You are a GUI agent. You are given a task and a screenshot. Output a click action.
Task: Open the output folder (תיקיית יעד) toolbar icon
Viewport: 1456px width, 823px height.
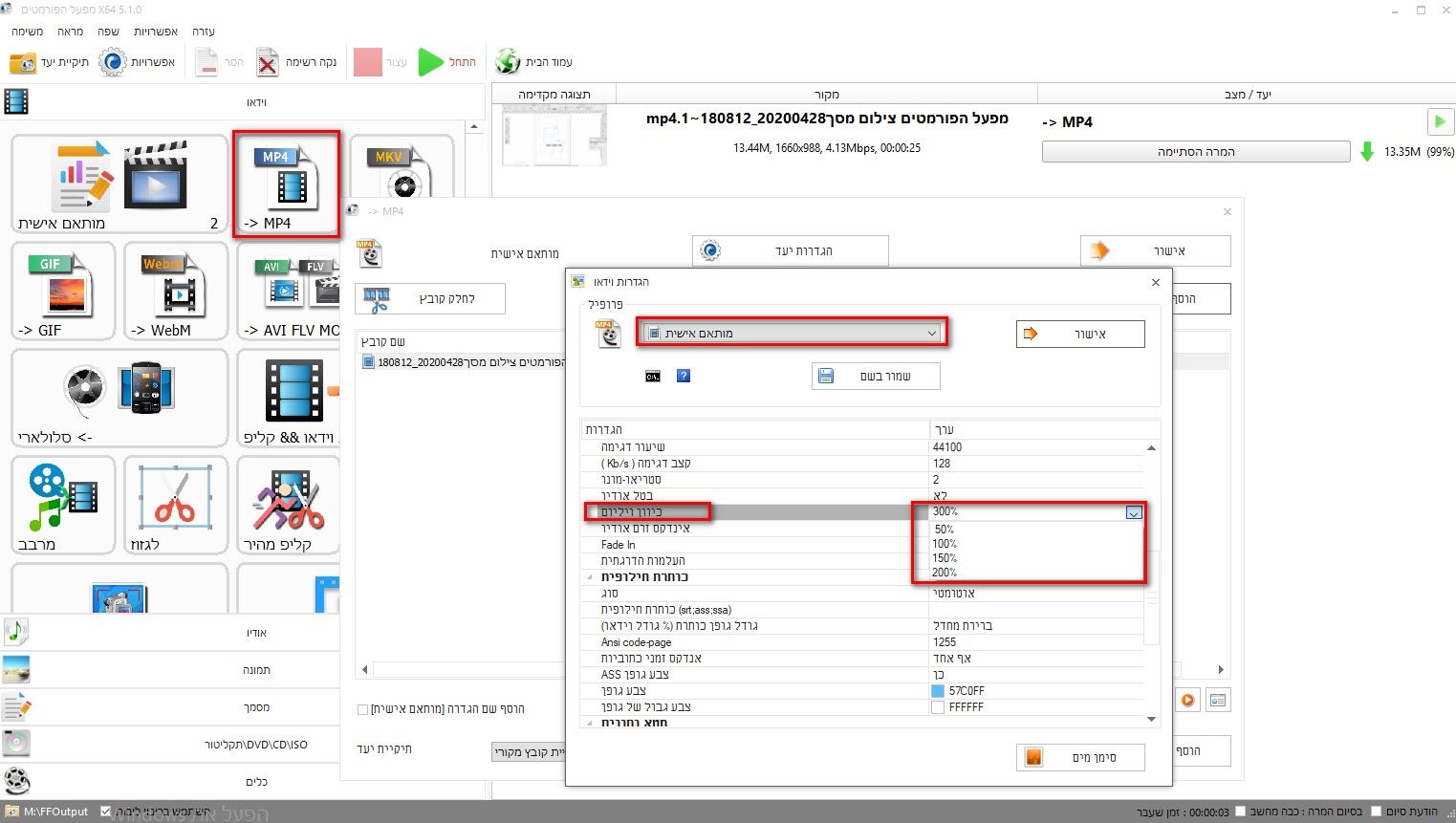pos(23,63)
